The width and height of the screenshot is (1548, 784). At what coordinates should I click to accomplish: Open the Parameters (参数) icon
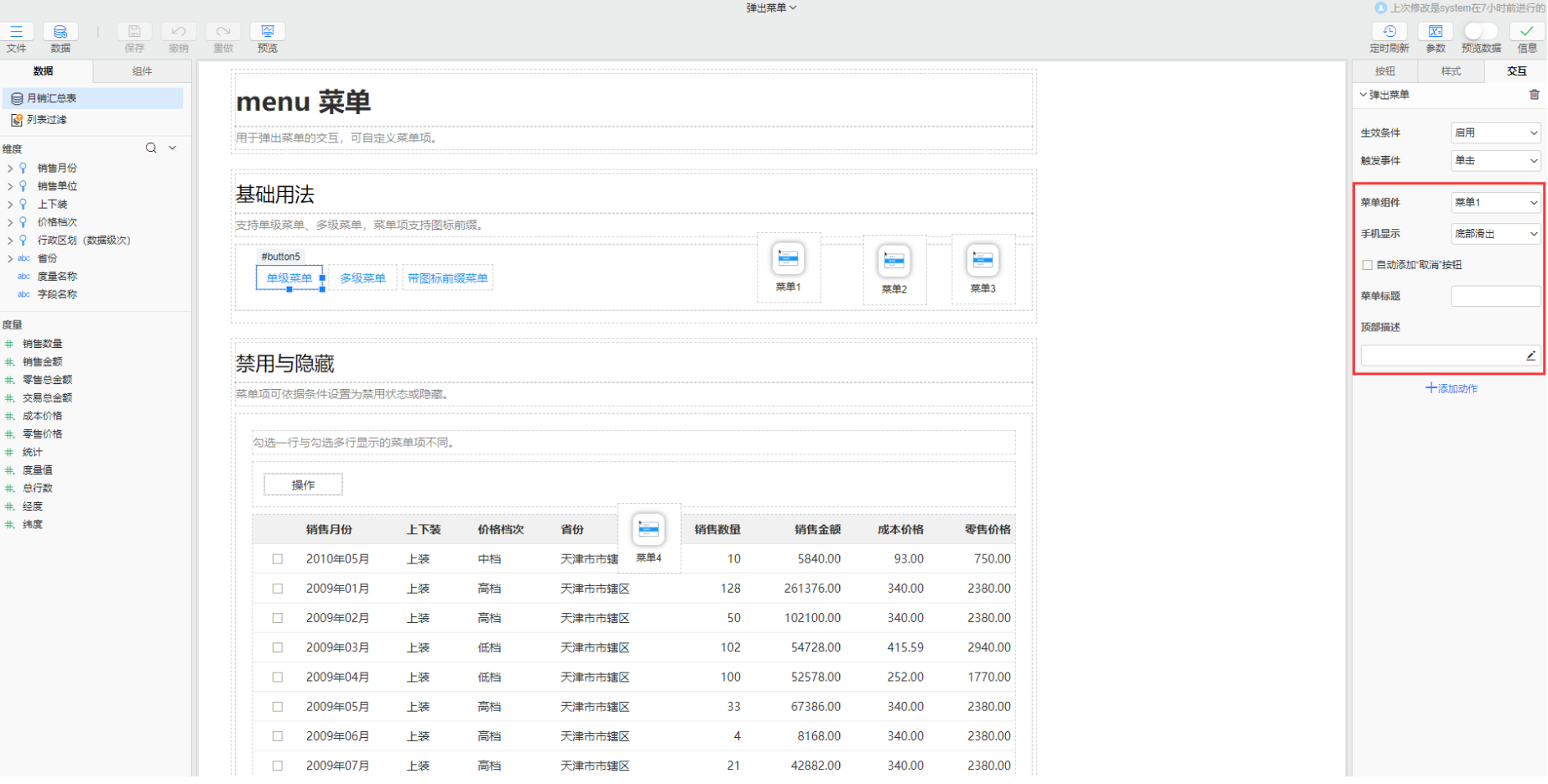point(1435,32)
